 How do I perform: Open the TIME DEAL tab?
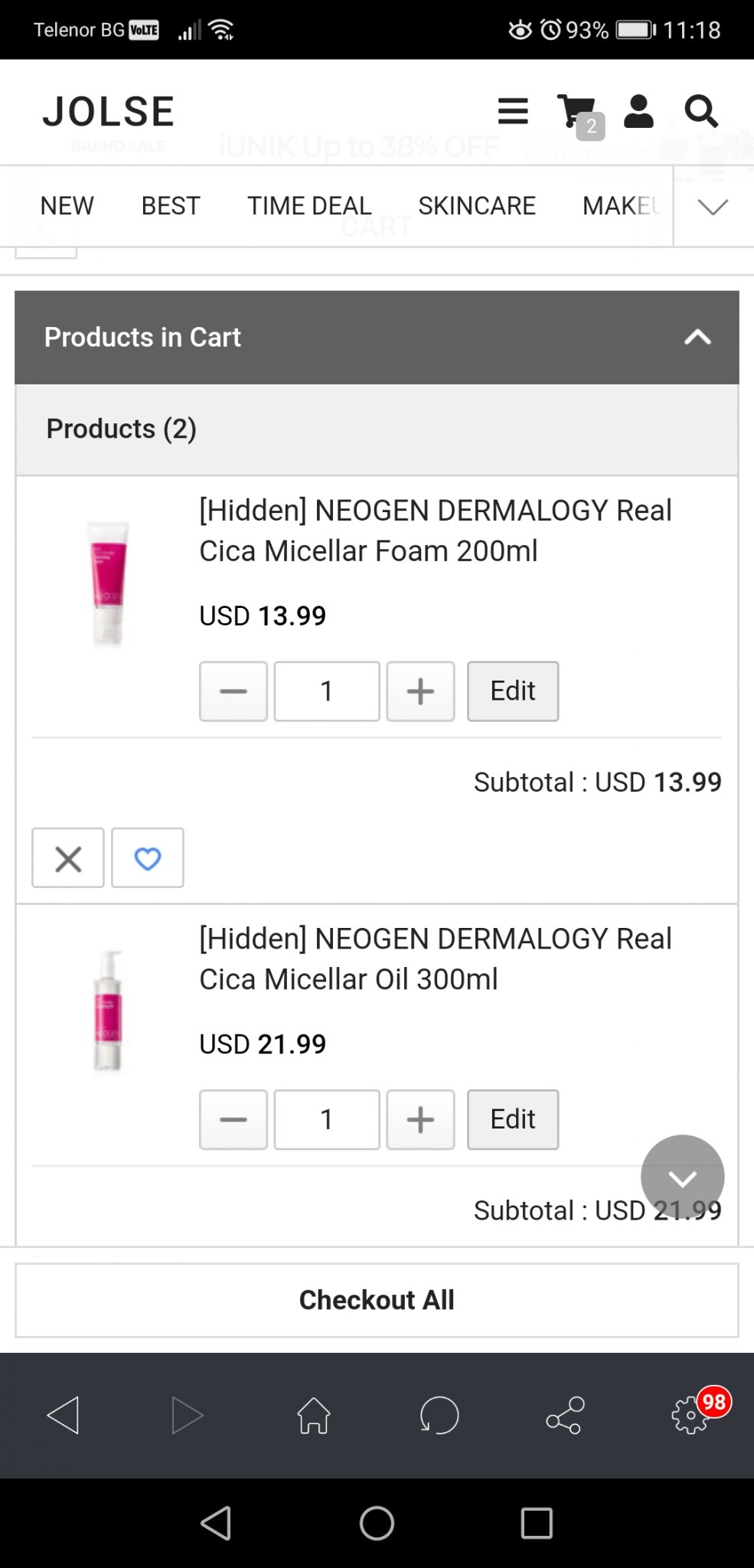tap(309, 206)
